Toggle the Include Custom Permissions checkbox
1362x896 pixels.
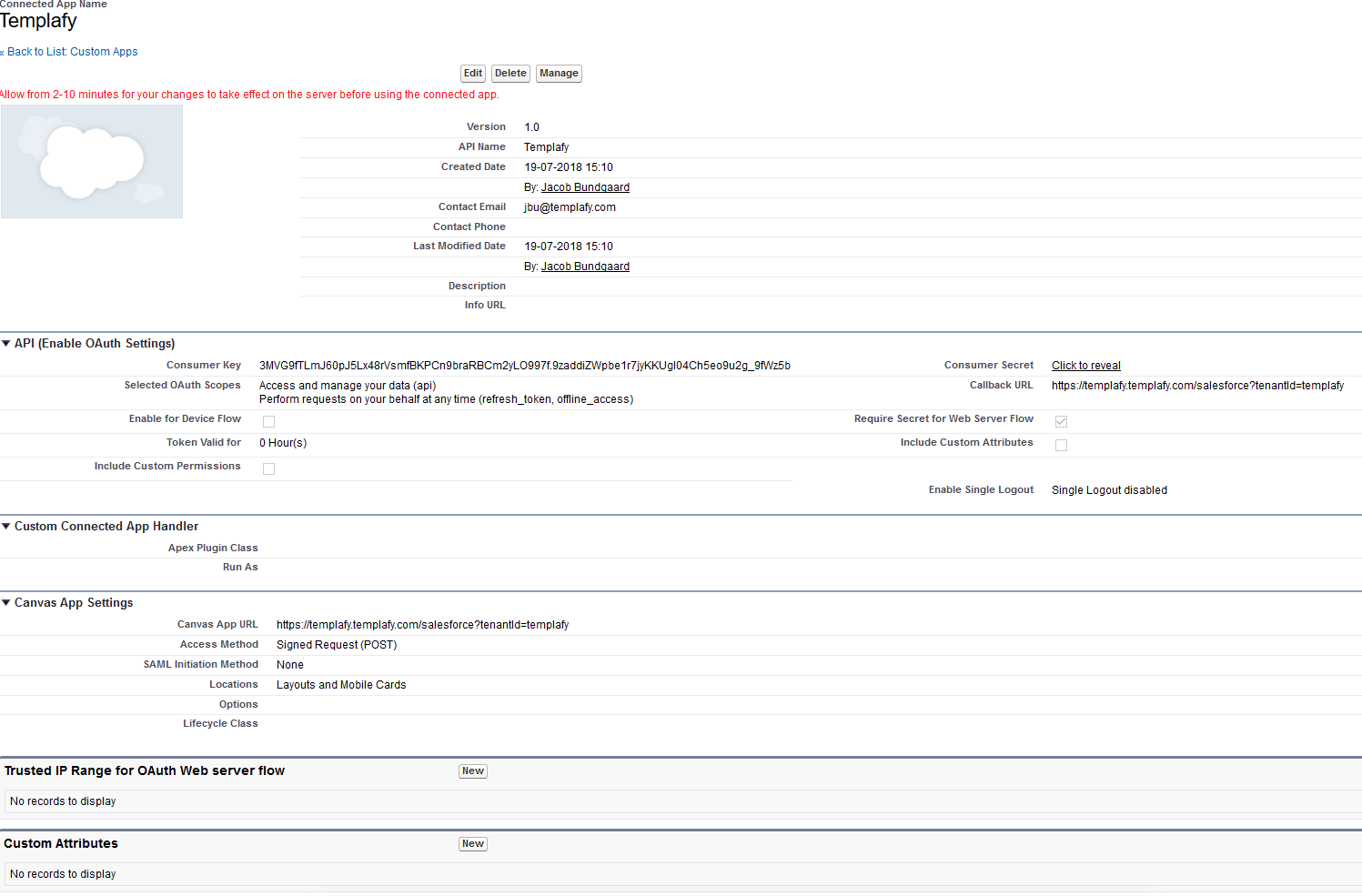click(268, 468)
